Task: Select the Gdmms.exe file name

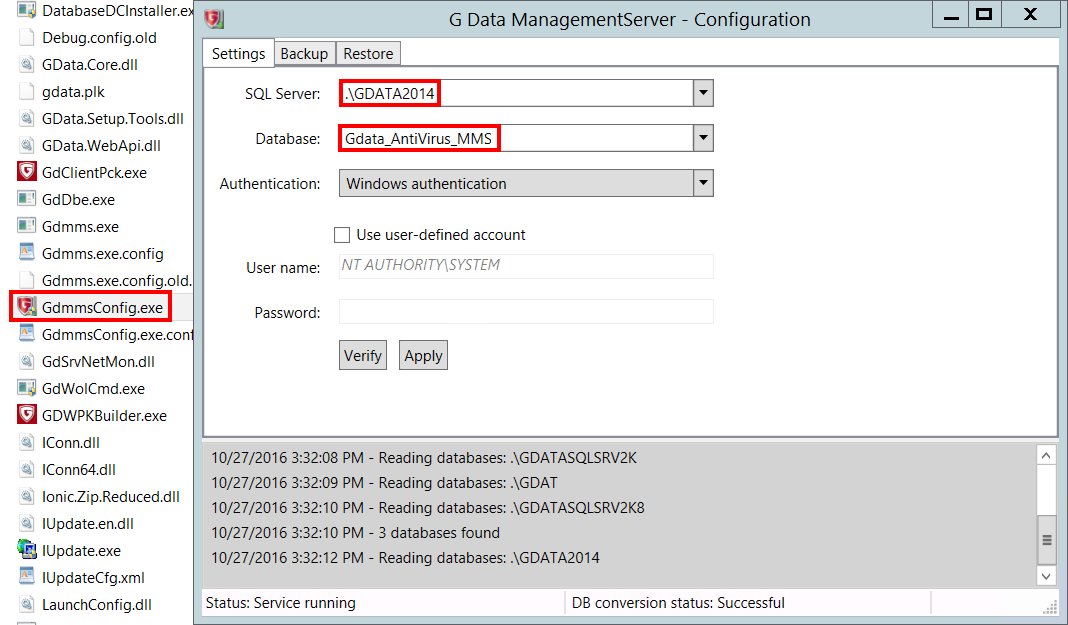Action: (80, 227)
